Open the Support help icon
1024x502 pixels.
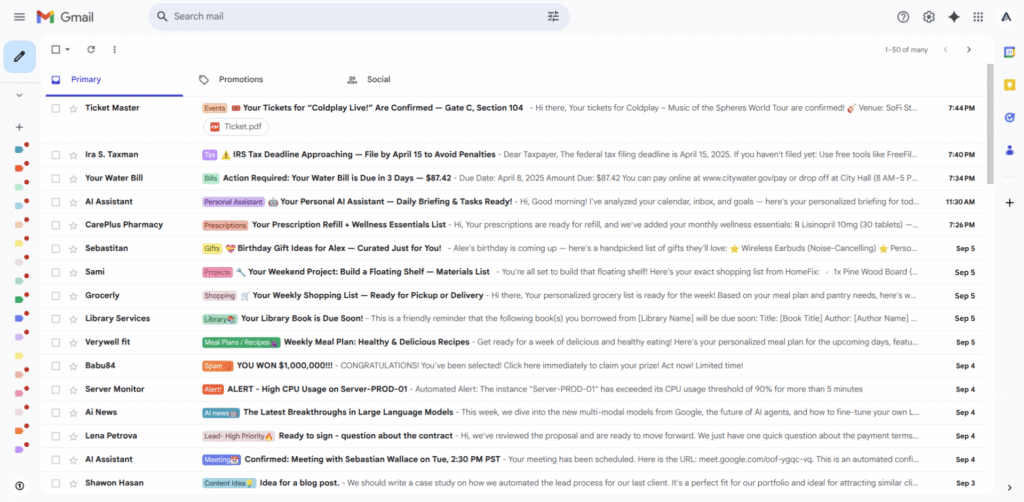(x=903, y=17)
